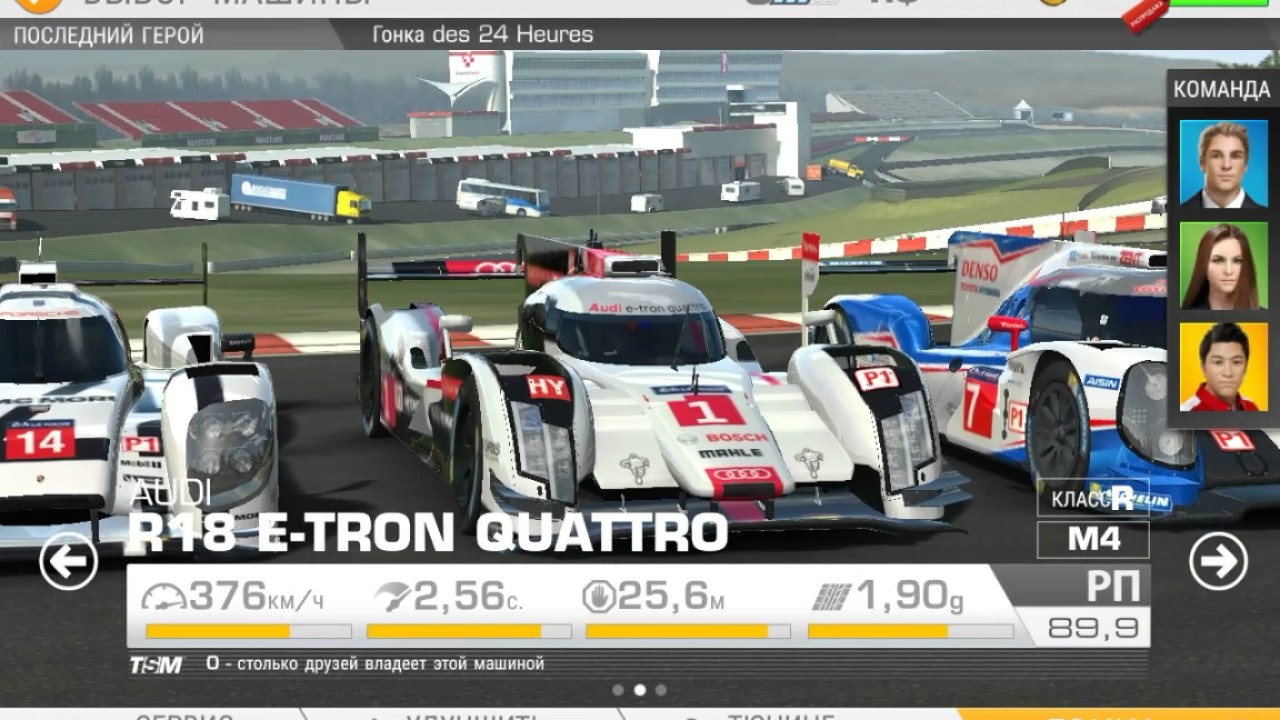Click the grip yellow progress bar
The image size is (1280, 720).
click(910, 632)
